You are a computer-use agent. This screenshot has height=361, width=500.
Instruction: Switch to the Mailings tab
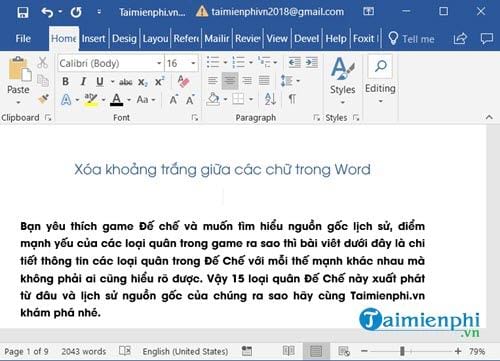click(217, 39)
